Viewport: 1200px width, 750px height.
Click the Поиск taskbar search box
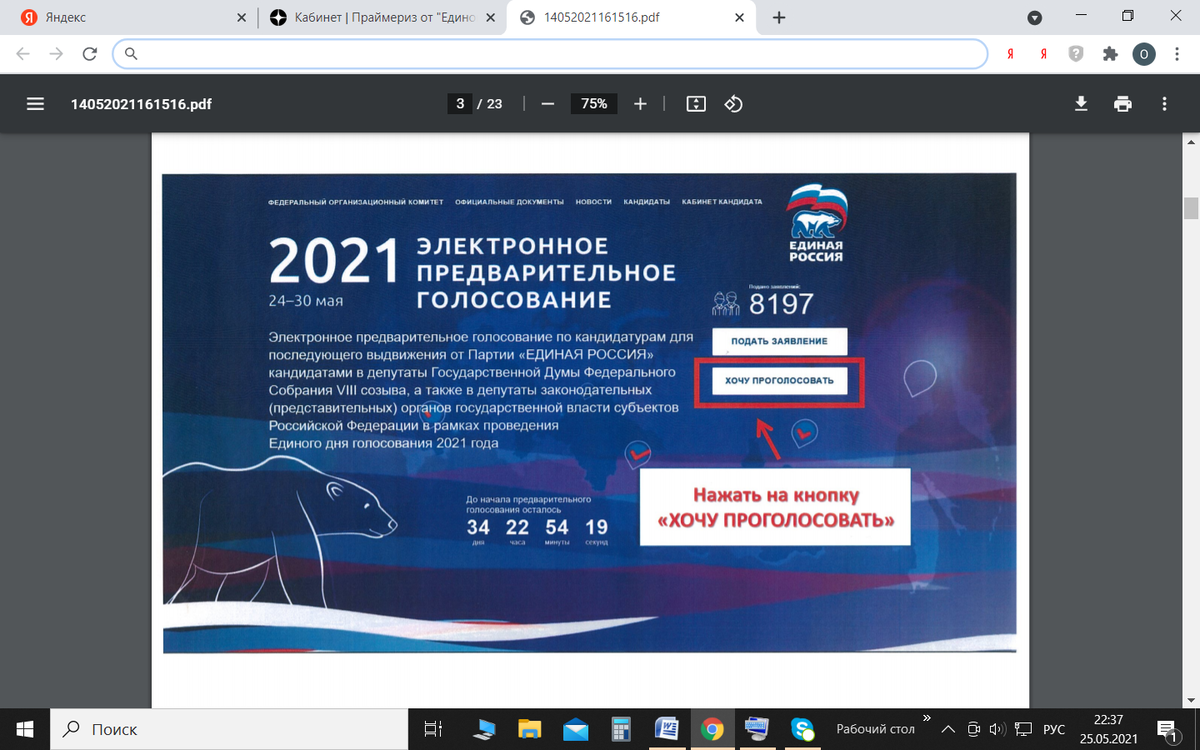(x=228, y=728)
